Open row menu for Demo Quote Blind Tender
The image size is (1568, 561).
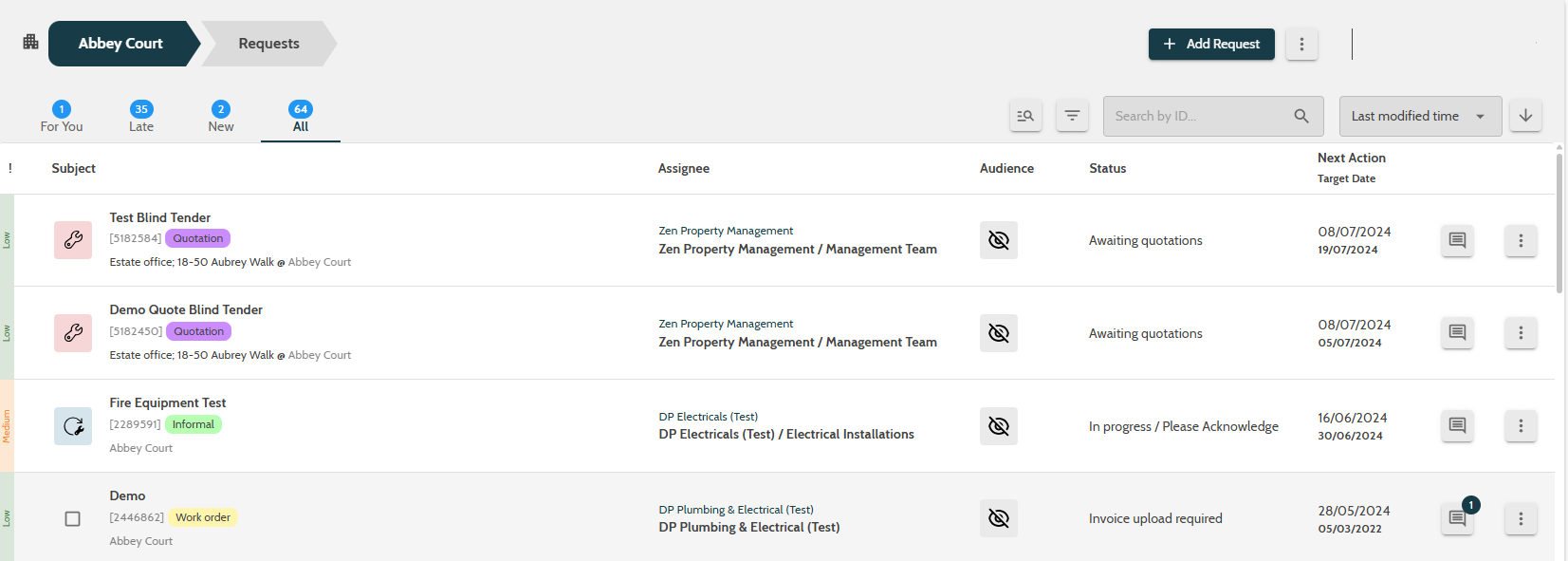click(x=1521, y=333)
